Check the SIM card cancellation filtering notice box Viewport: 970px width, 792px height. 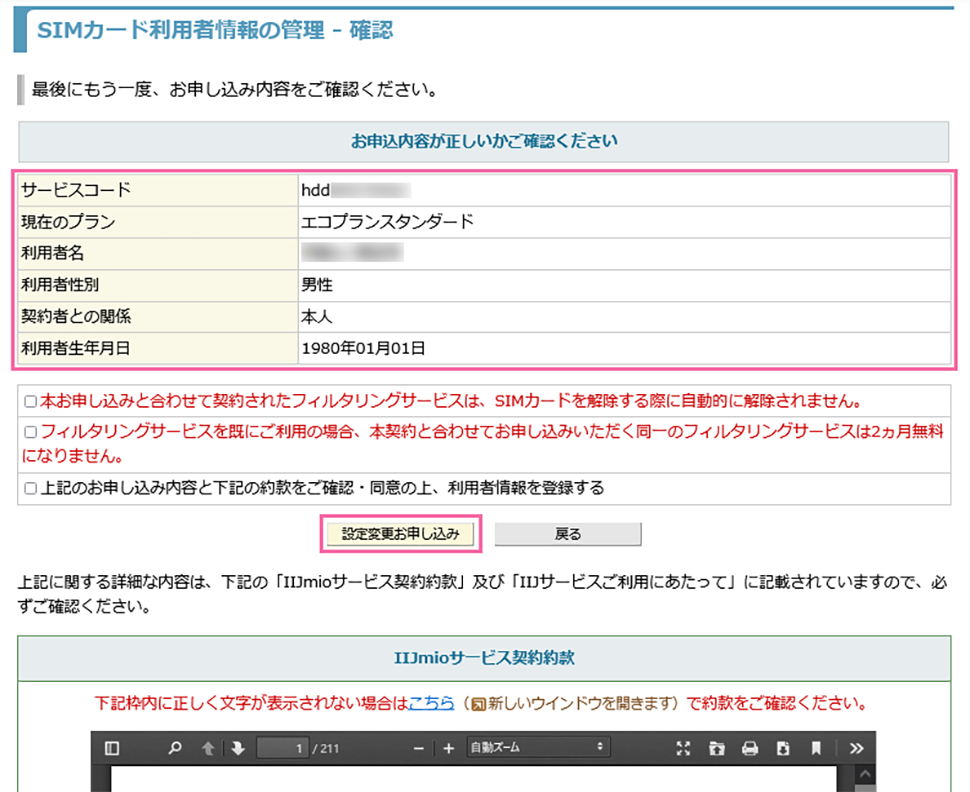[30, 402]
